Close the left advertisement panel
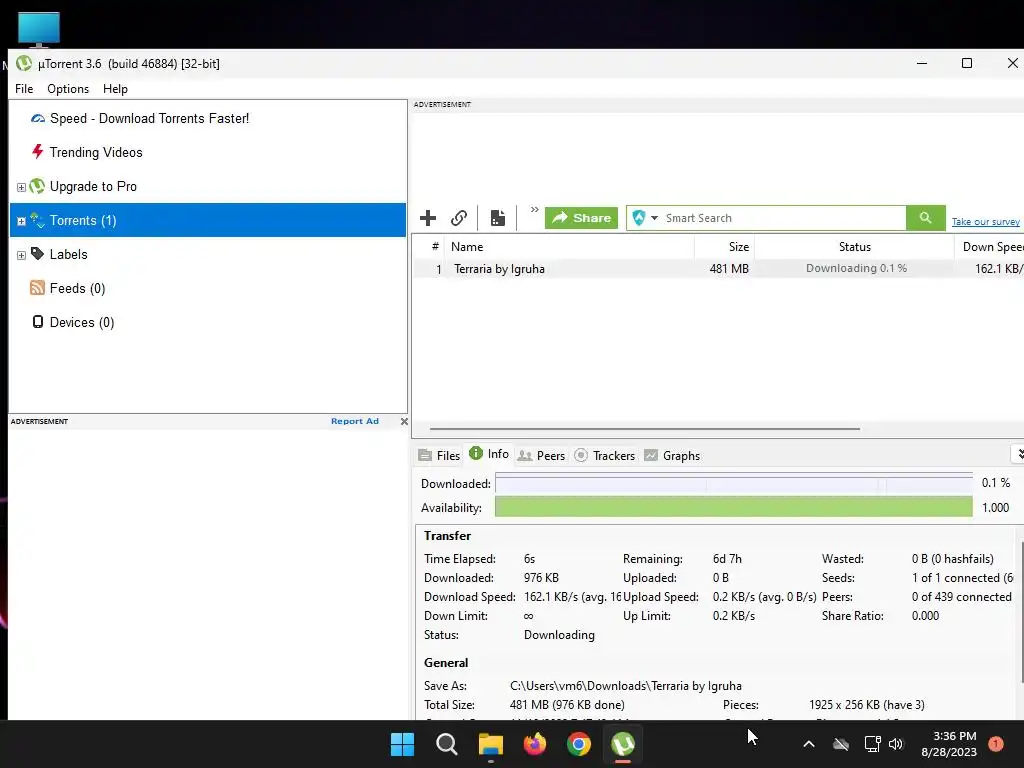The height and width of the screenshot is (768, 1024). pyautogui.click(x=404, y=421)
